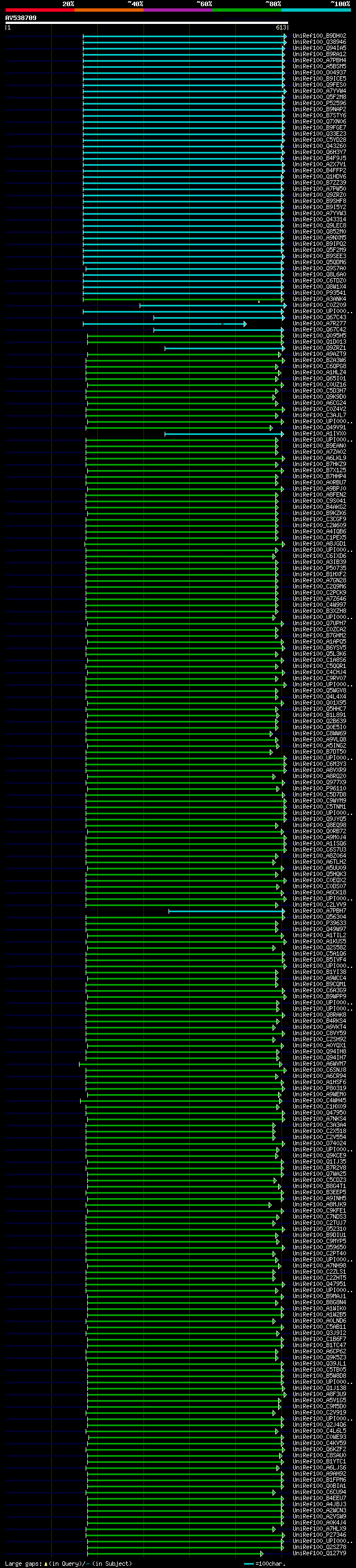Select hit label UniRef100_Q33E23

click(319, 134)
